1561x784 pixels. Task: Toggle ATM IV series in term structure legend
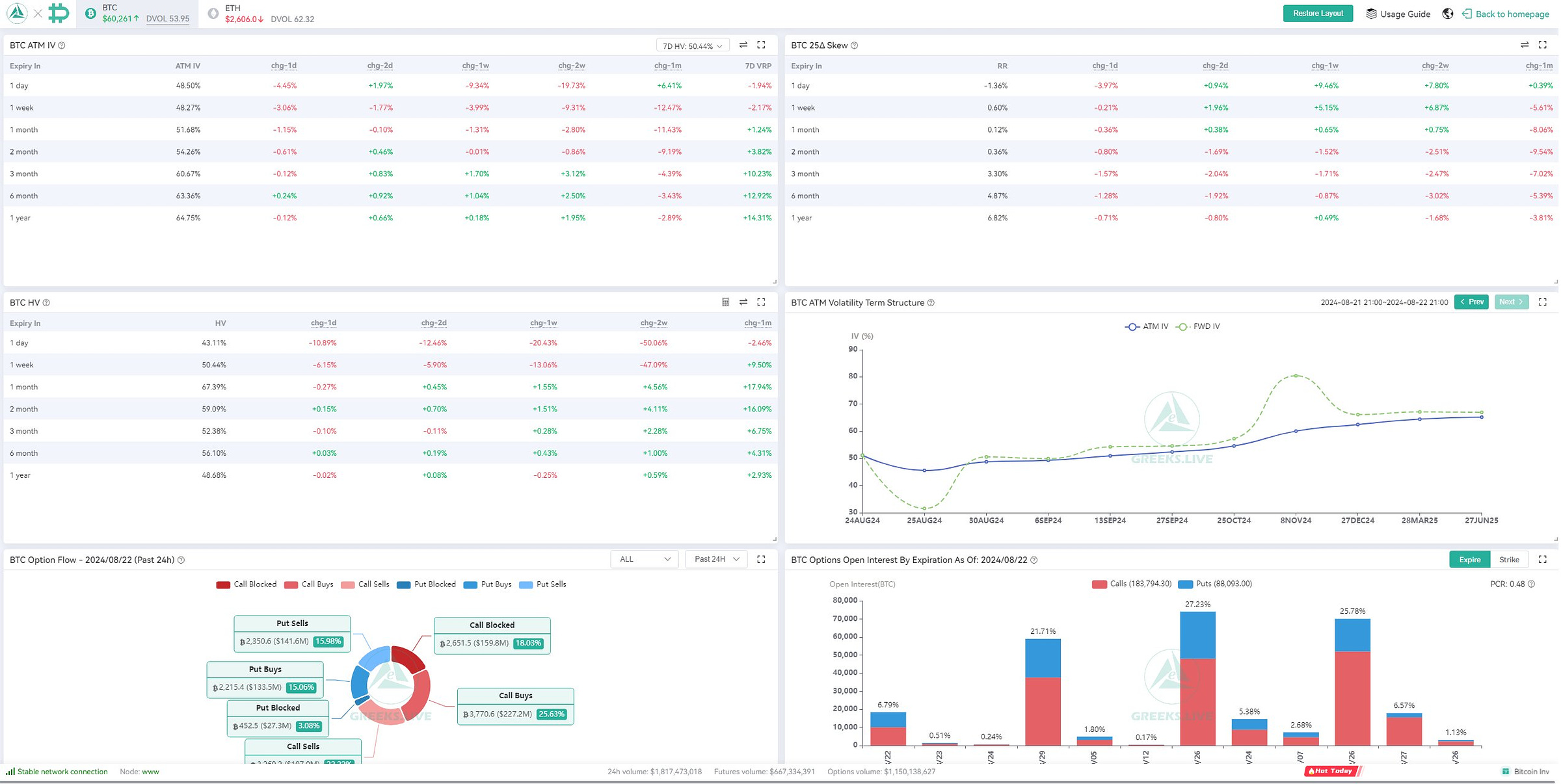[x=1147, y=326]
